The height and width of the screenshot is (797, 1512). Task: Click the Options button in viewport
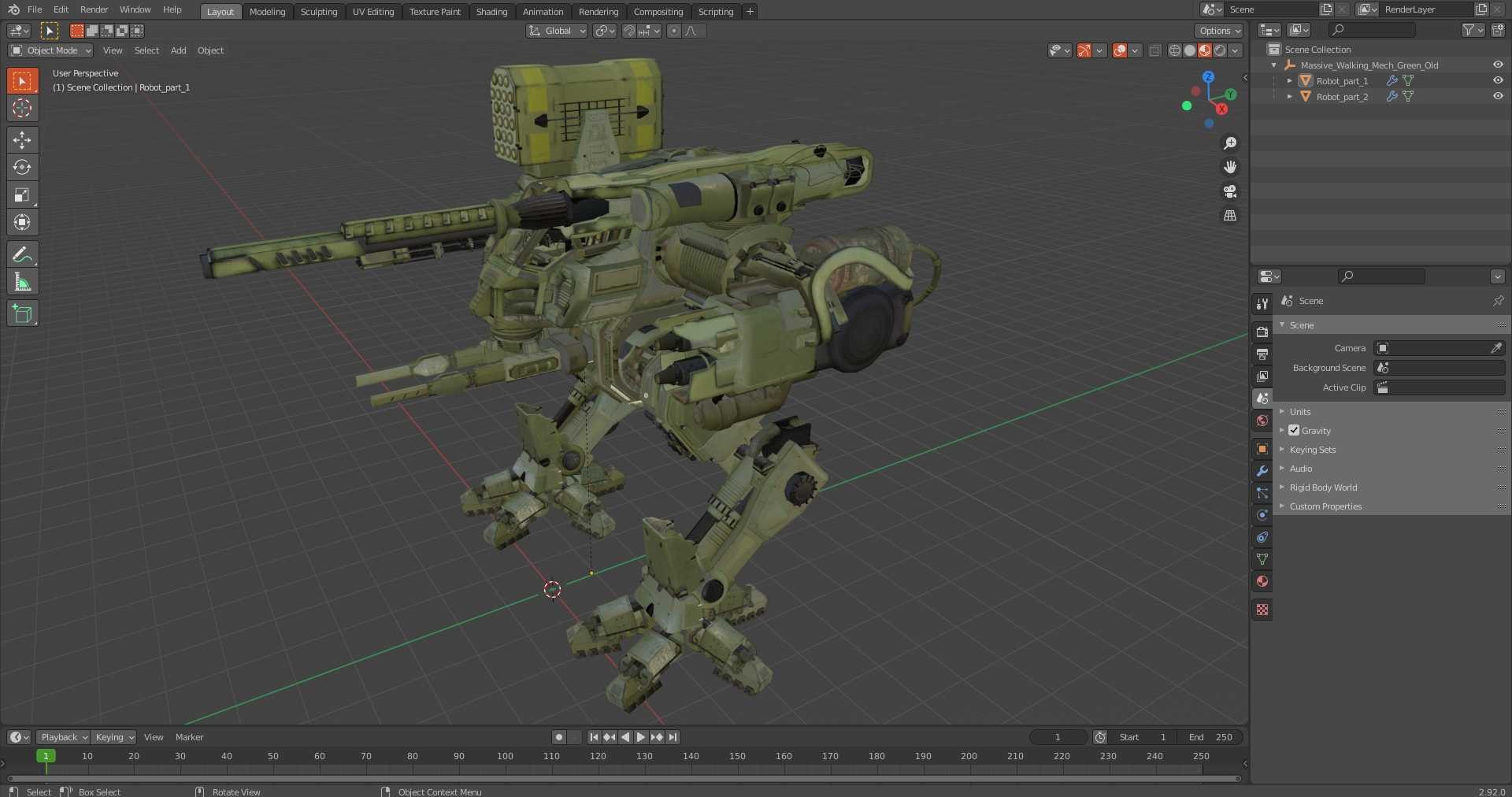(x=1218, y=31)
